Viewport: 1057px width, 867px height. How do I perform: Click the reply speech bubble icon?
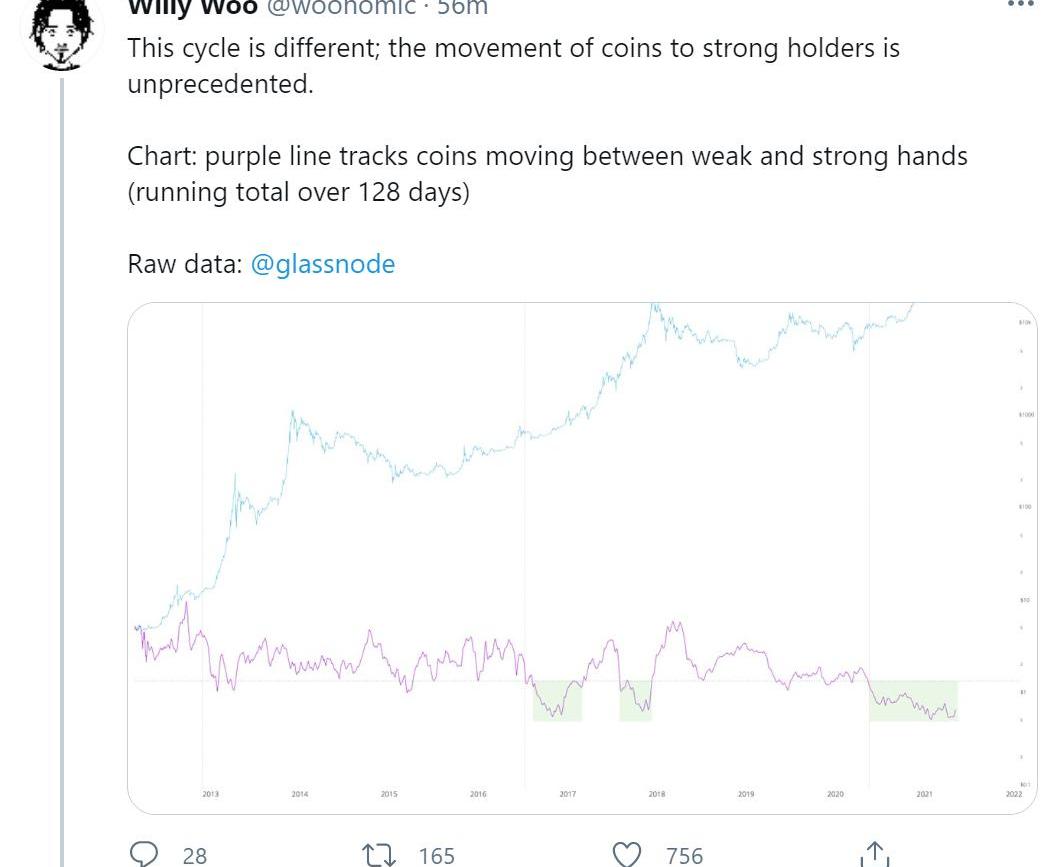(x=145, y=854)
